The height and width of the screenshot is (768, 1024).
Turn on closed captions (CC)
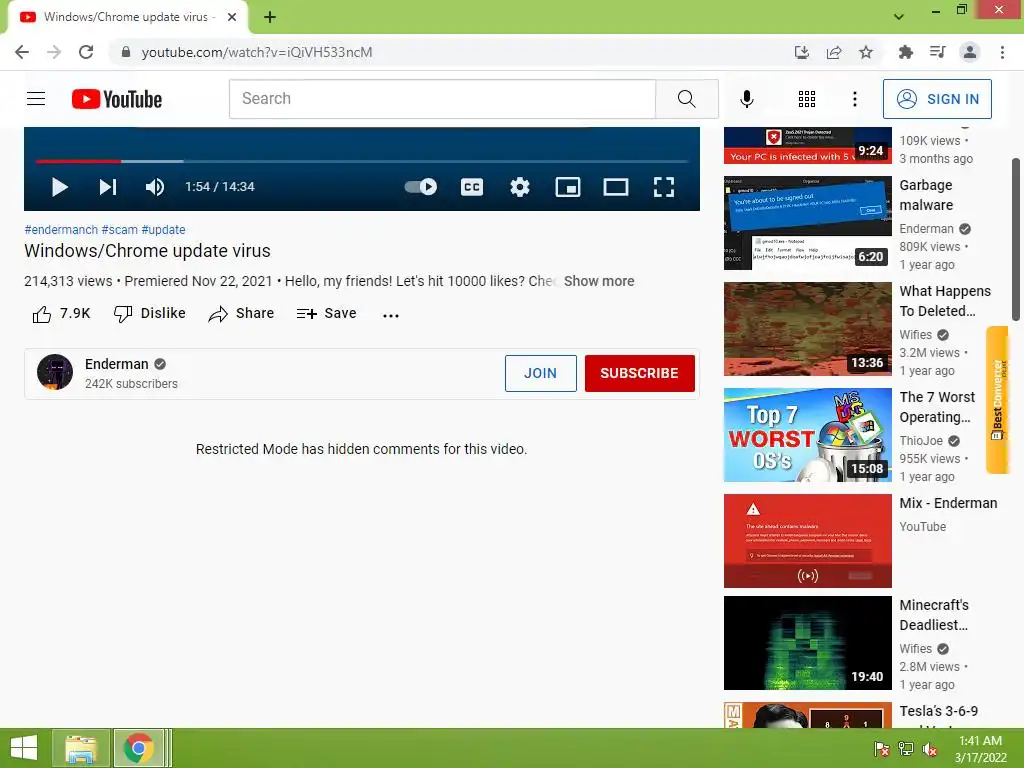coord(472,187)
